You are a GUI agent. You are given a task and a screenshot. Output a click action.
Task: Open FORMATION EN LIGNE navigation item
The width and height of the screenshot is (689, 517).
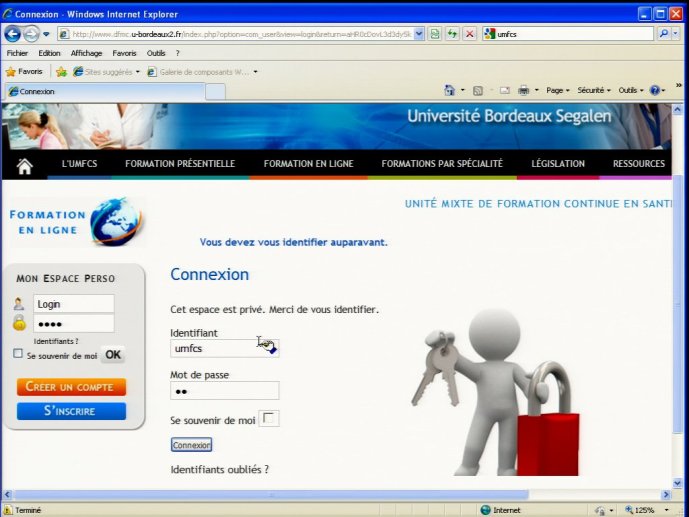[308, 164]
